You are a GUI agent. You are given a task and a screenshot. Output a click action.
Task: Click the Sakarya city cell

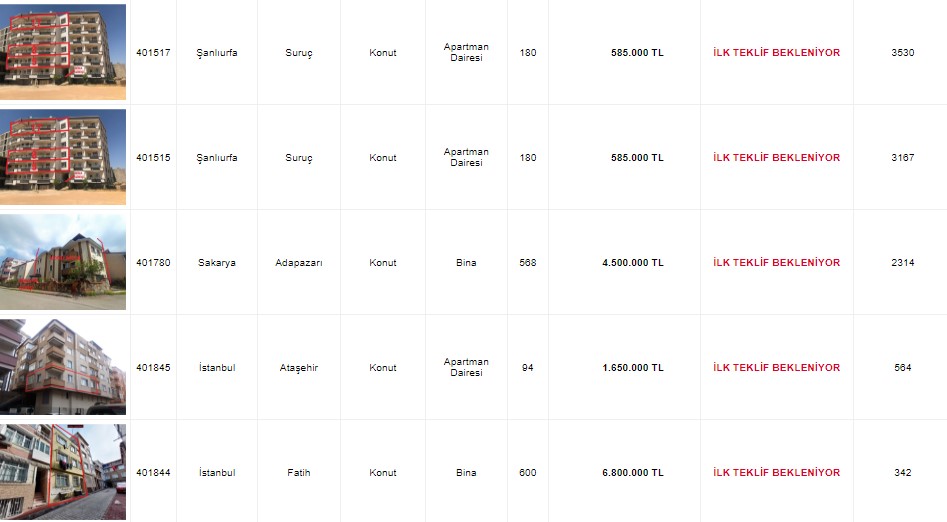[x=216, y=263]
